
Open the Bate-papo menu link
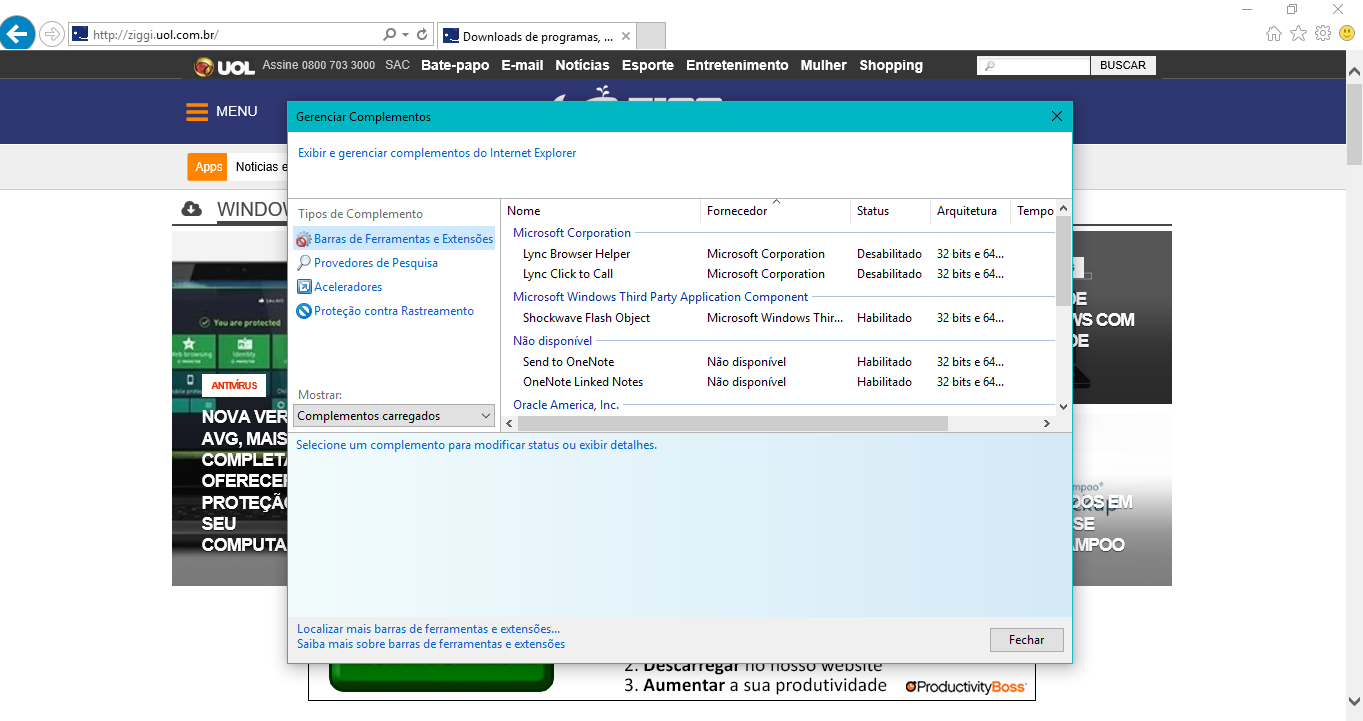455,65
